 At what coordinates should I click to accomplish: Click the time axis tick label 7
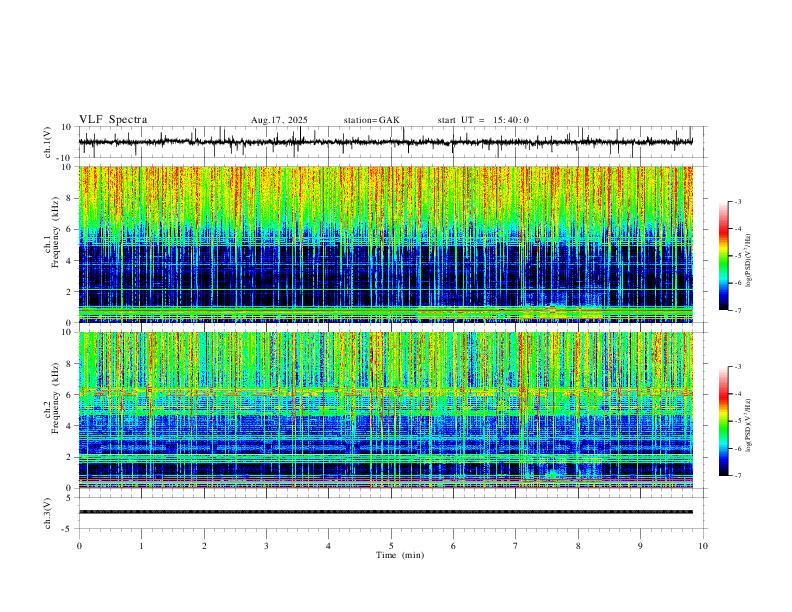pos(516,546)
